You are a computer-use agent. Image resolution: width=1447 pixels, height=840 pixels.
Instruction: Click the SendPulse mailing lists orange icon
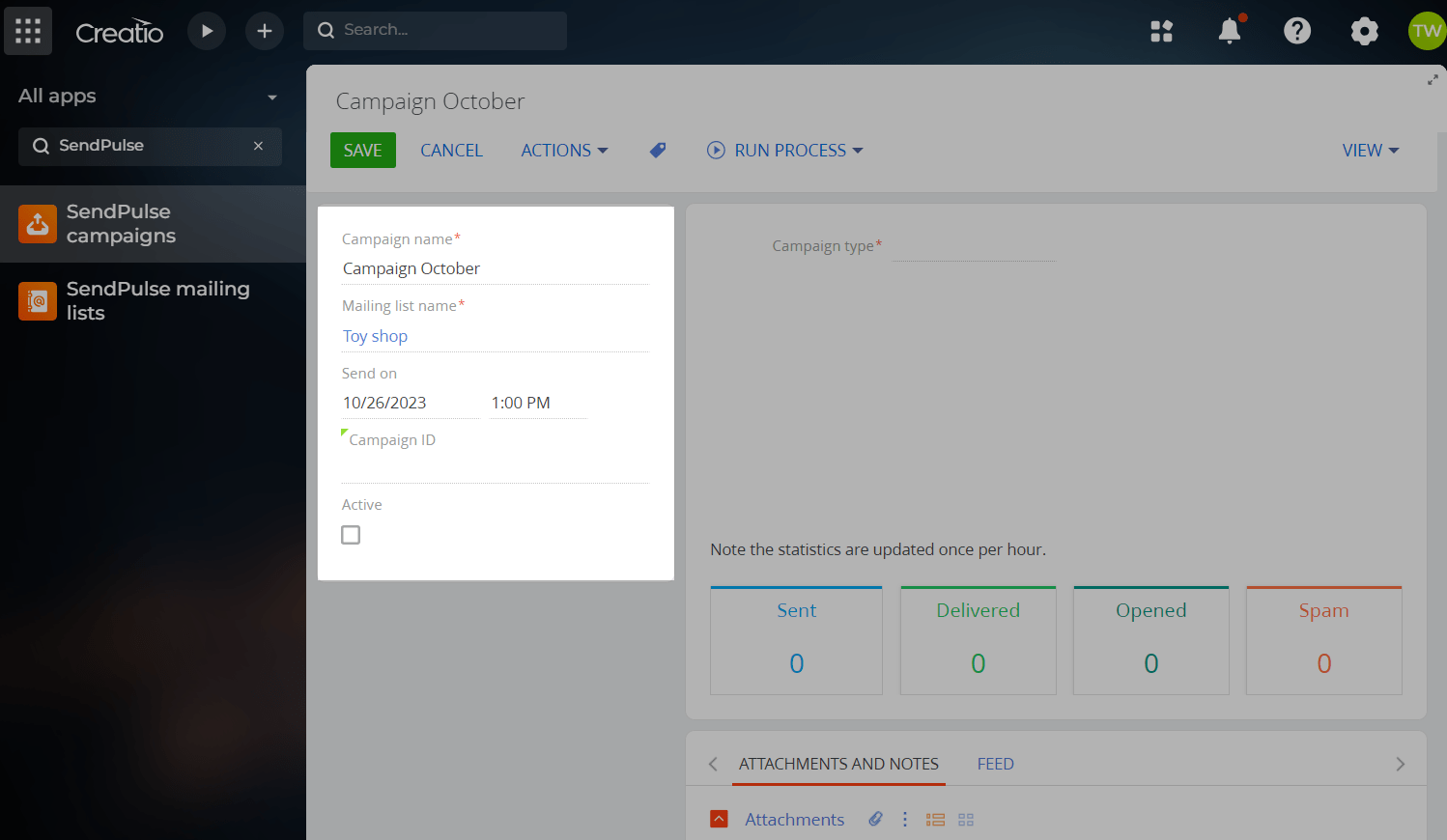[x=38, y=301]
